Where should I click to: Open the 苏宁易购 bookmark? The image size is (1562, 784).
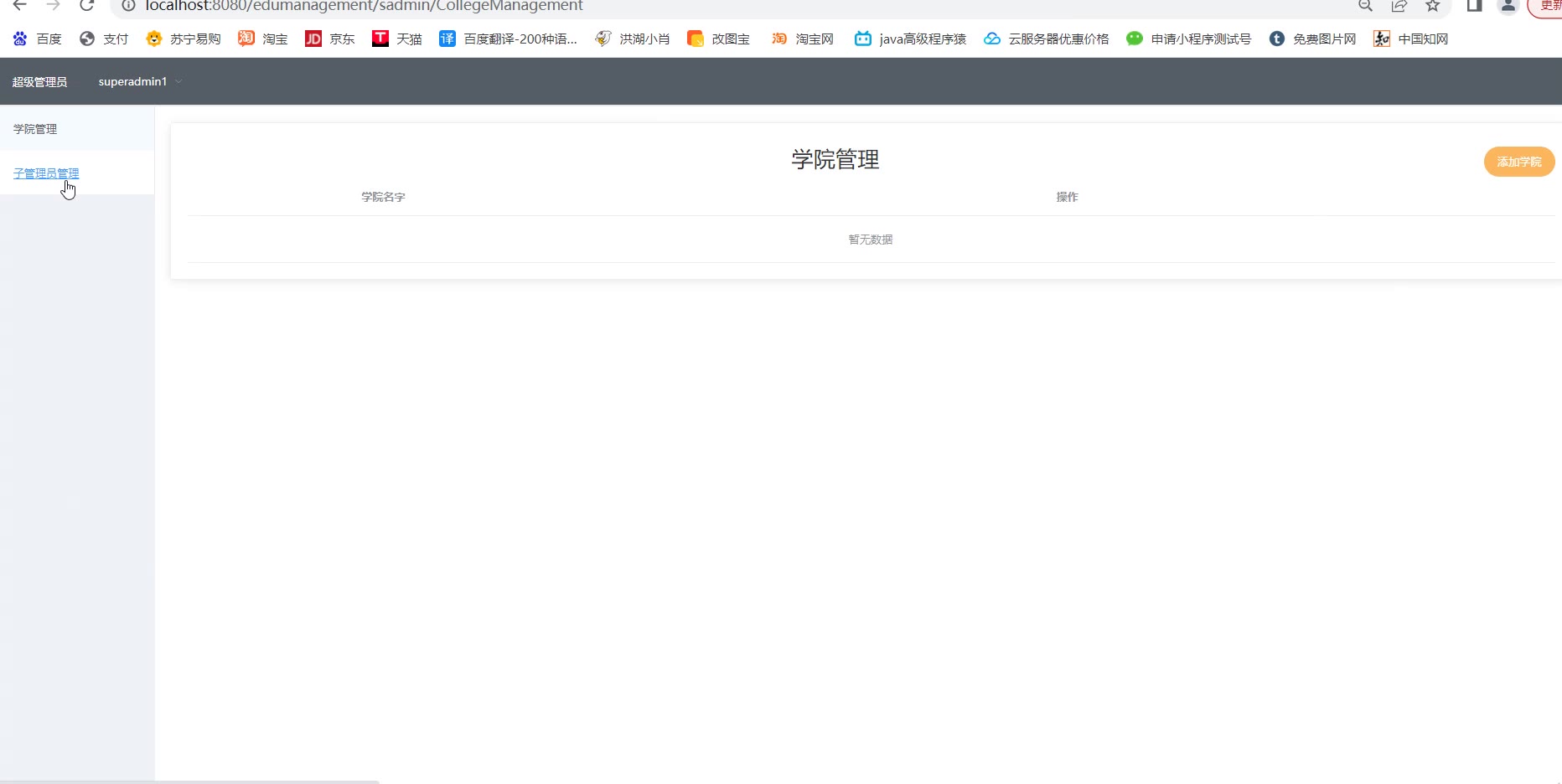(183, 39)
